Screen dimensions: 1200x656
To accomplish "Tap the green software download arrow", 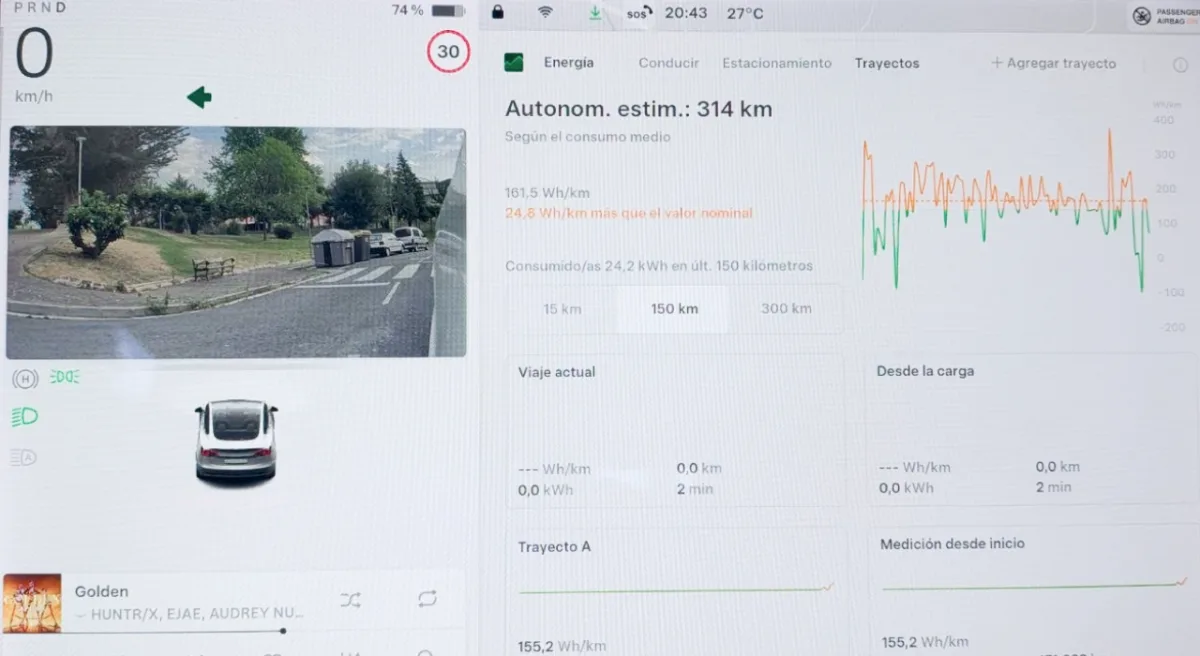I will point(595,12).
